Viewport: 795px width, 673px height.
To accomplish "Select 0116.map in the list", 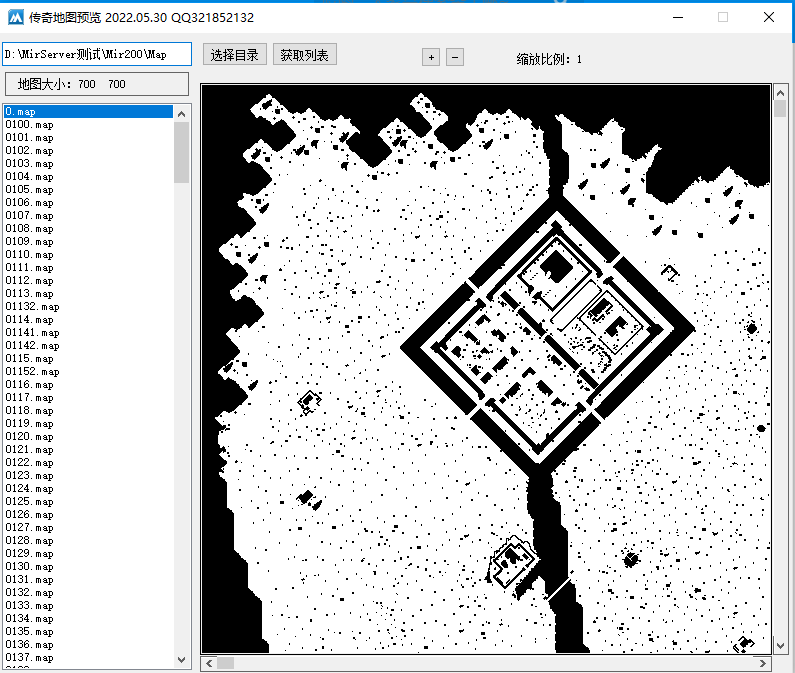I will click(88, 385).
